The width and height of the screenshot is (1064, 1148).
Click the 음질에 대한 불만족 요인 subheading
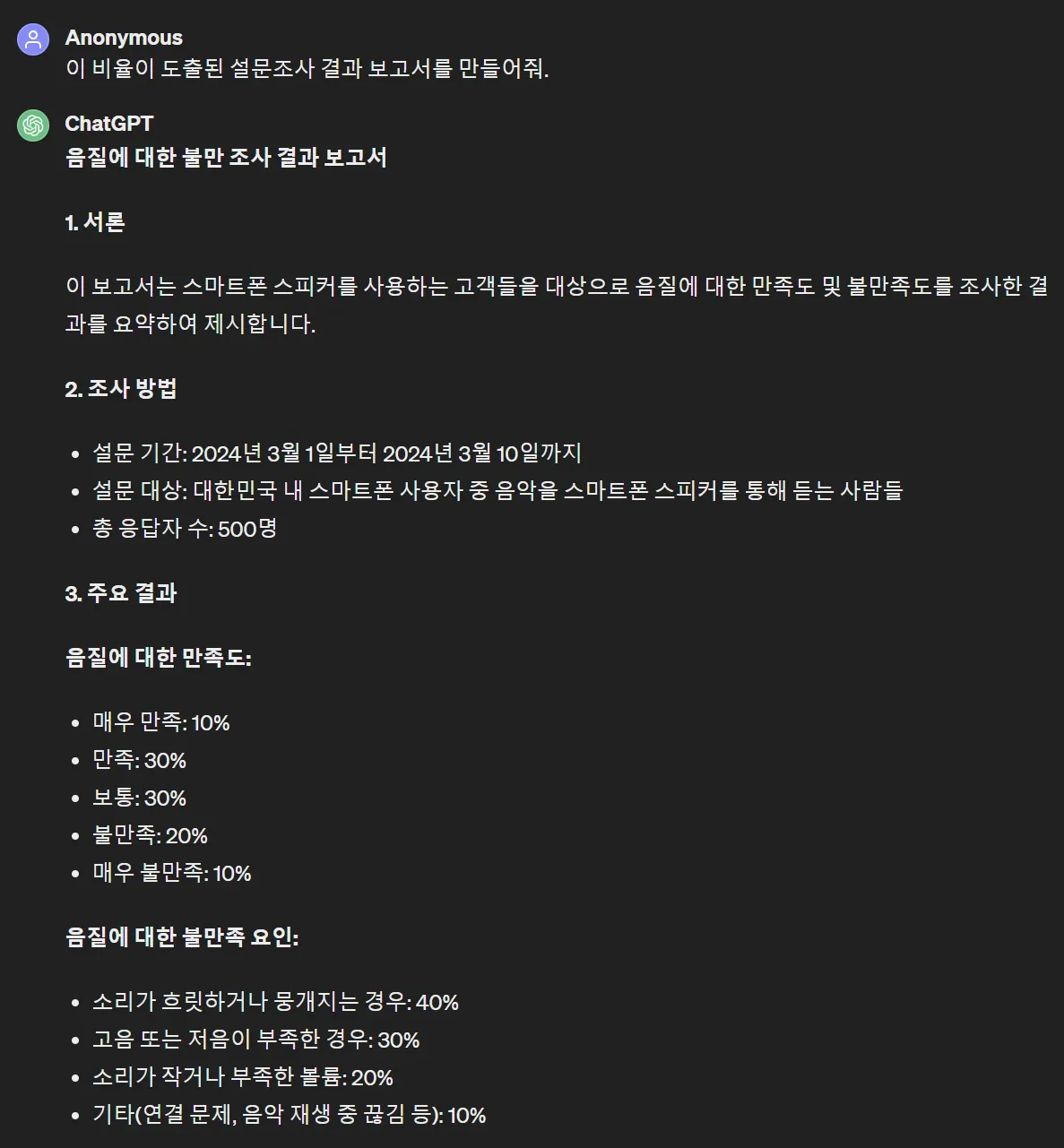tap(182, 937)
